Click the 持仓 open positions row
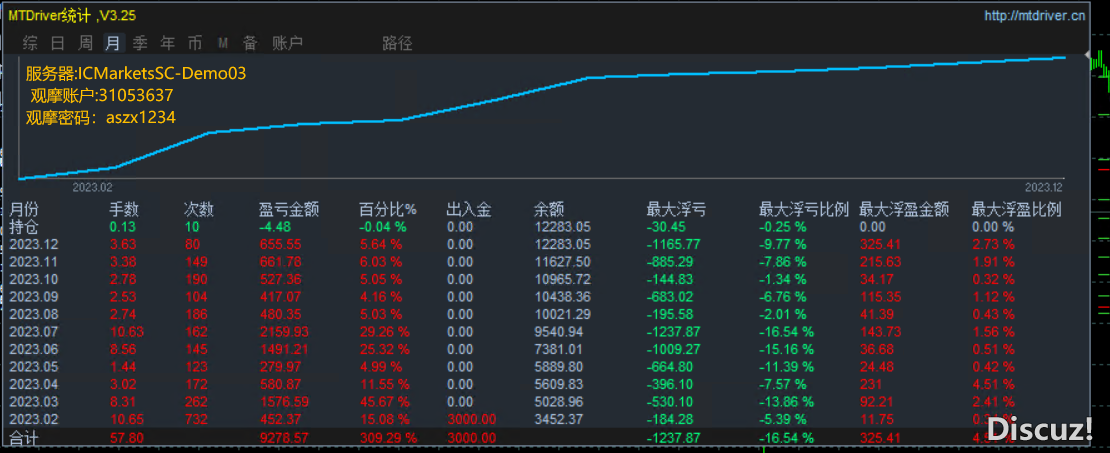The height and width of the screenshot is (453, 1110). (x=24, y=227)
